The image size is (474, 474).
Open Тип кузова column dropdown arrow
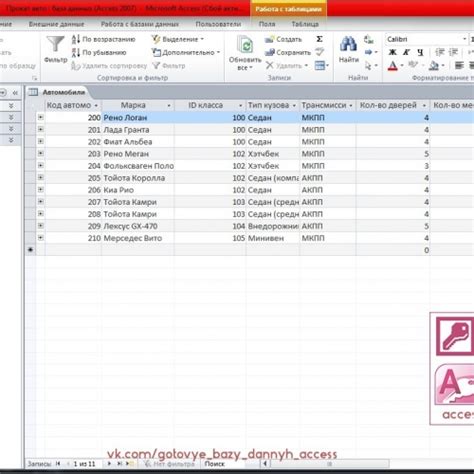pos(294,106)
